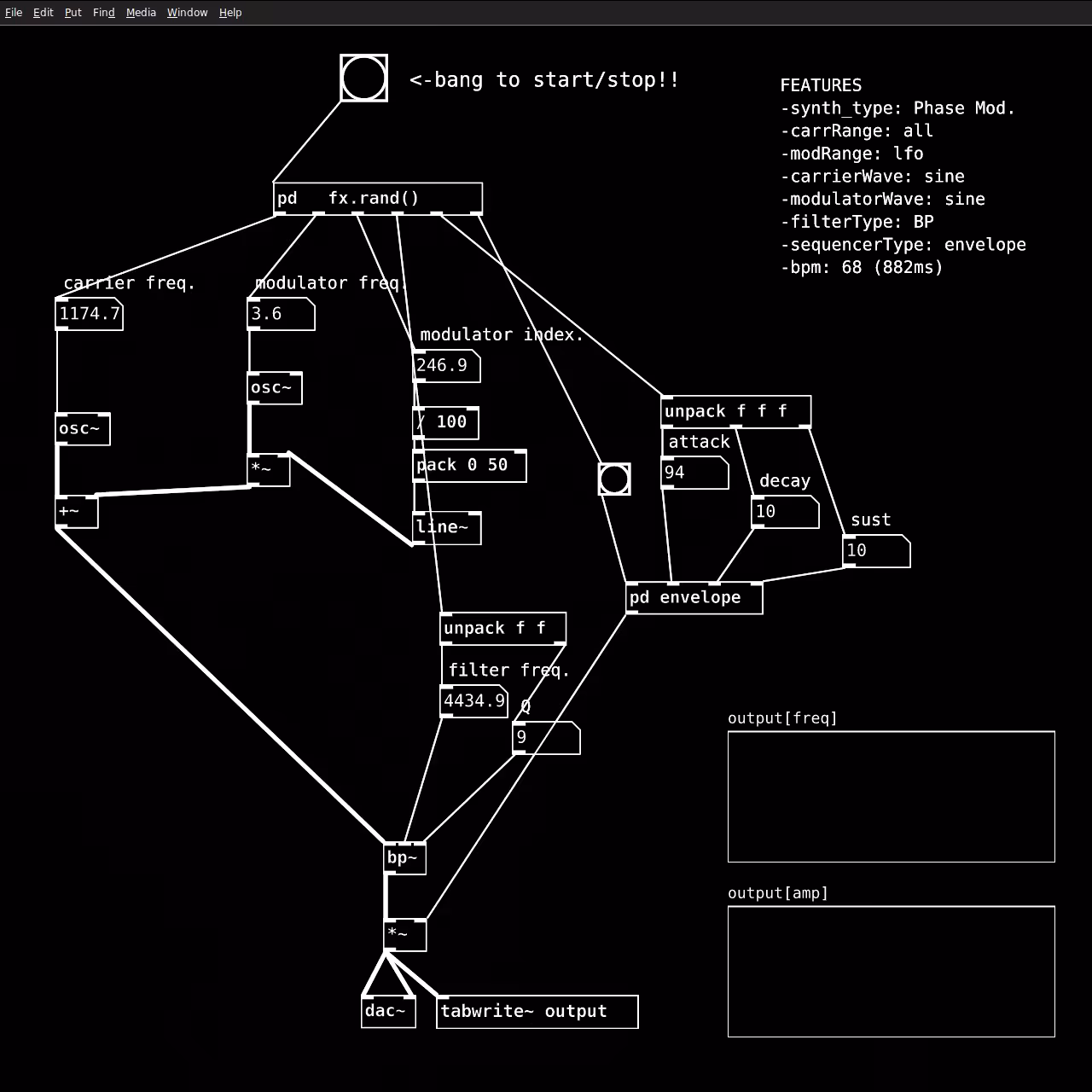Screen dimensions: 1092x1092
Task: Click the 'output[amp]' graph label
Action: pyautogui.click(x=778, y=893)
